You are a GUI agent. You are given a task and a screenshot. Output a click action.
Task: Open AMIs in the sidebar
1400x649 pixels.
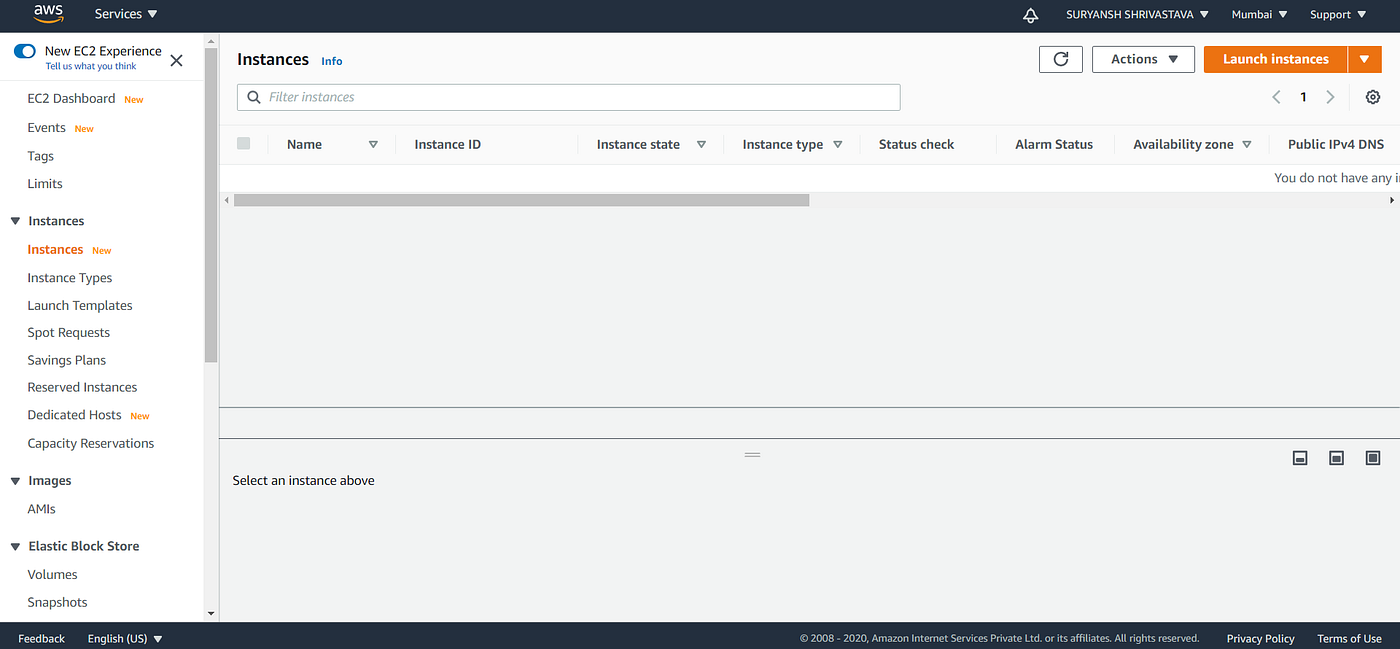(42, 509)
